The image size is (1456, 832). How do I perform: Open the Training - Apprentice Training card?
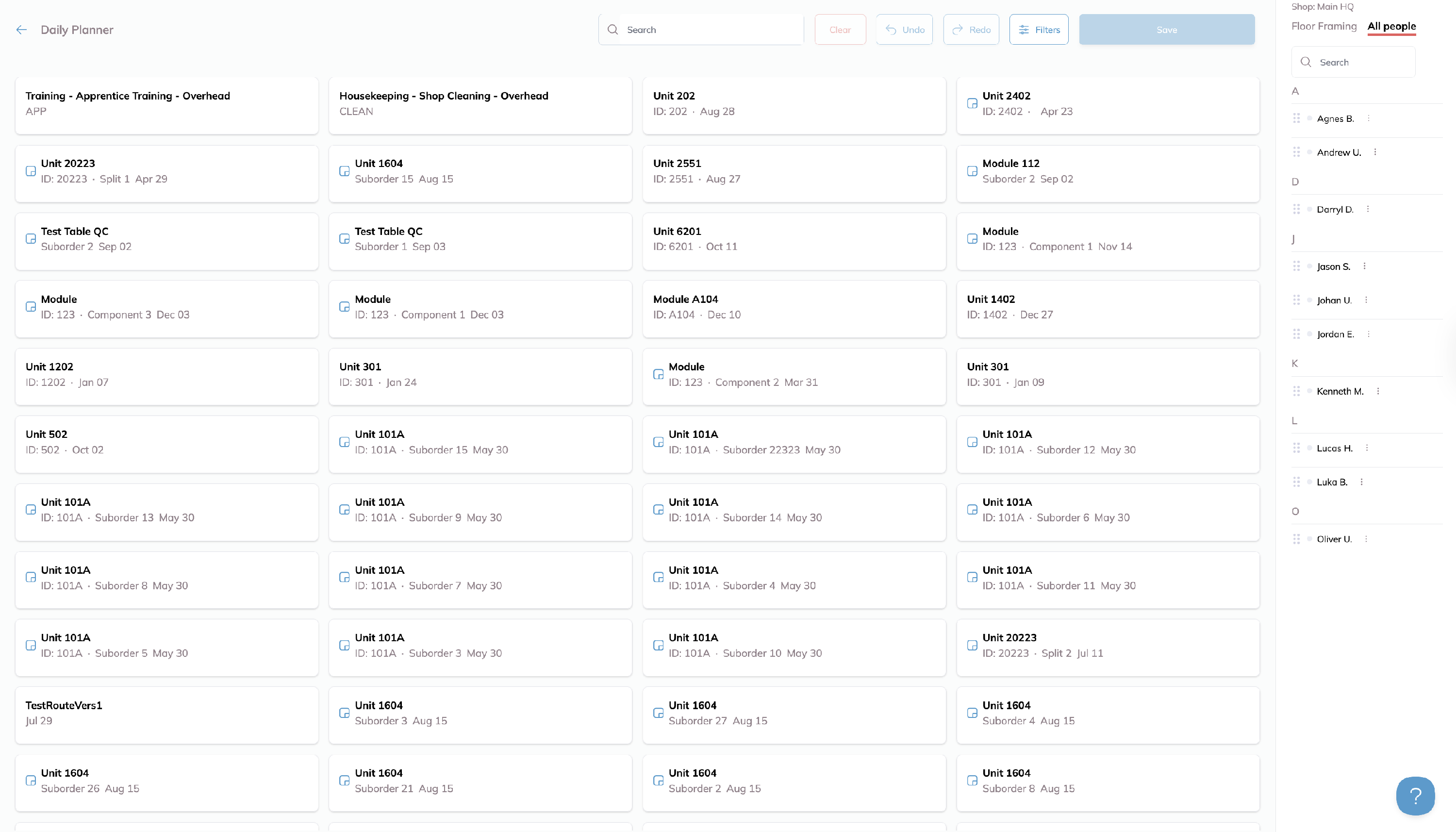[x=166, y=106]
